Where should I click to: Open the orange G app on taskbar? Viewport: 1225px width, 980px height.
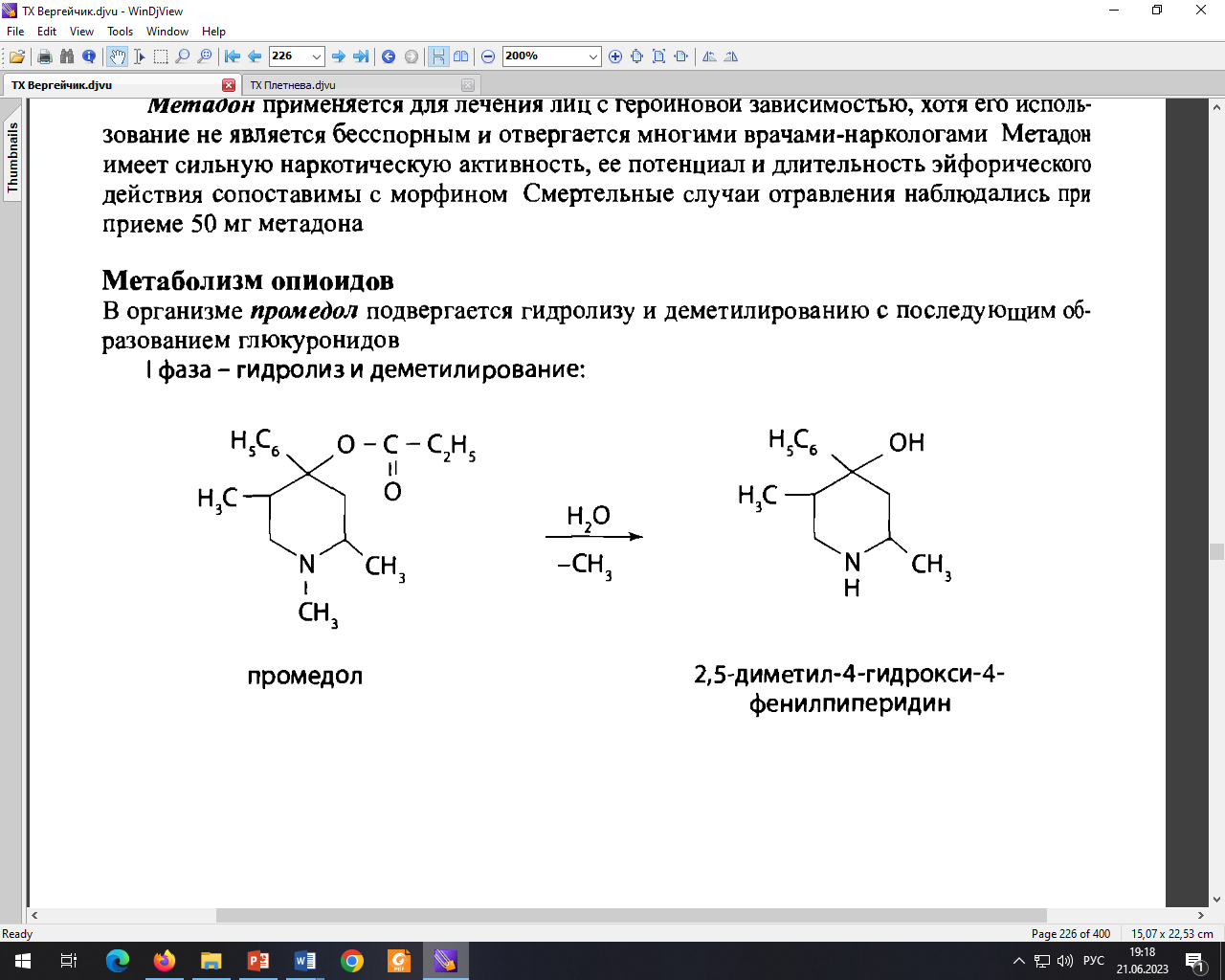pyautogui.click(x=399, y=961)
